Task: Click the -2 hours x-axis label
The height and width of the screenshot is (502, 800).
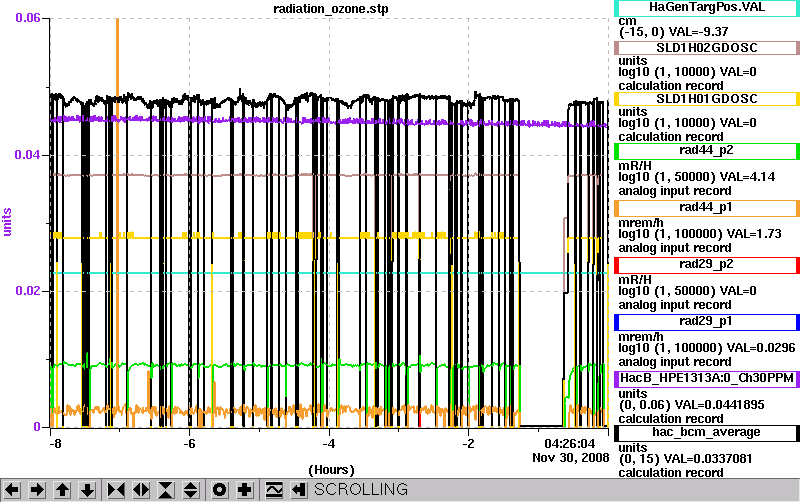Action: point(468,444)
